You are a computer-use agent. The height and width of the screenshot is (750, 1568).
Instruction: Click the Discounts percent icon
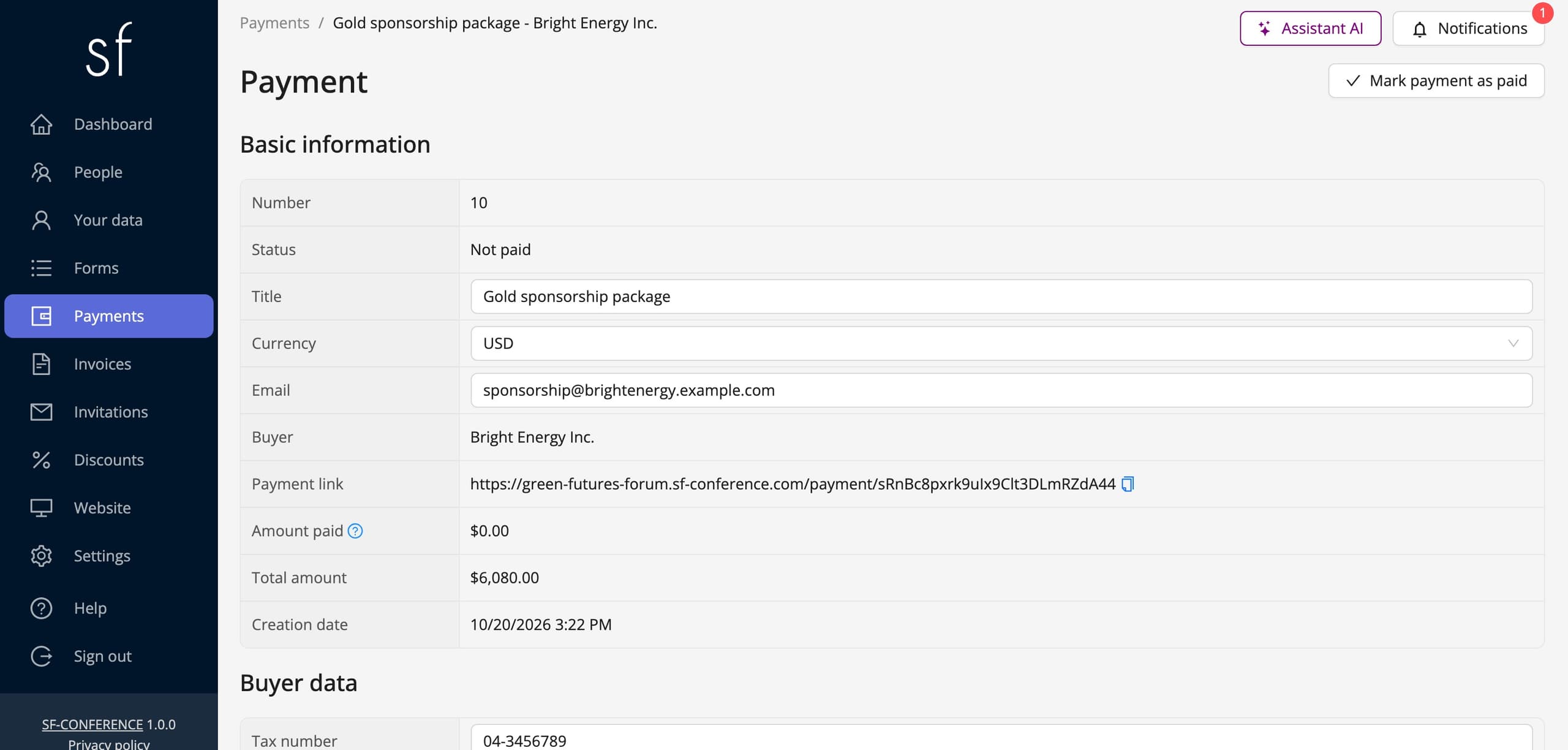coord(41,460)
